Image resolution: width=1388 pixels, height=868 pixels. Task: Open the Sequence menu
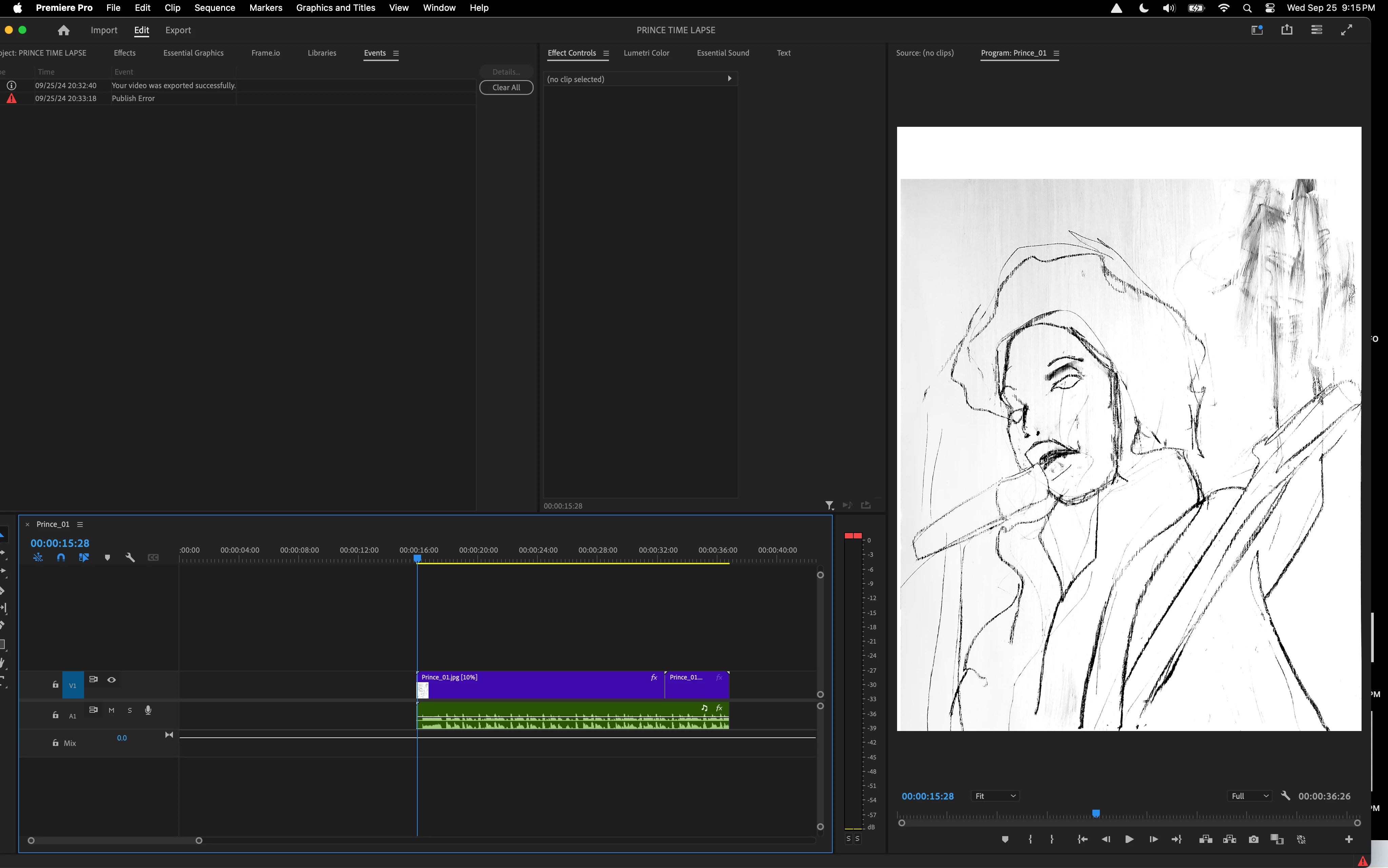(214, 7)
